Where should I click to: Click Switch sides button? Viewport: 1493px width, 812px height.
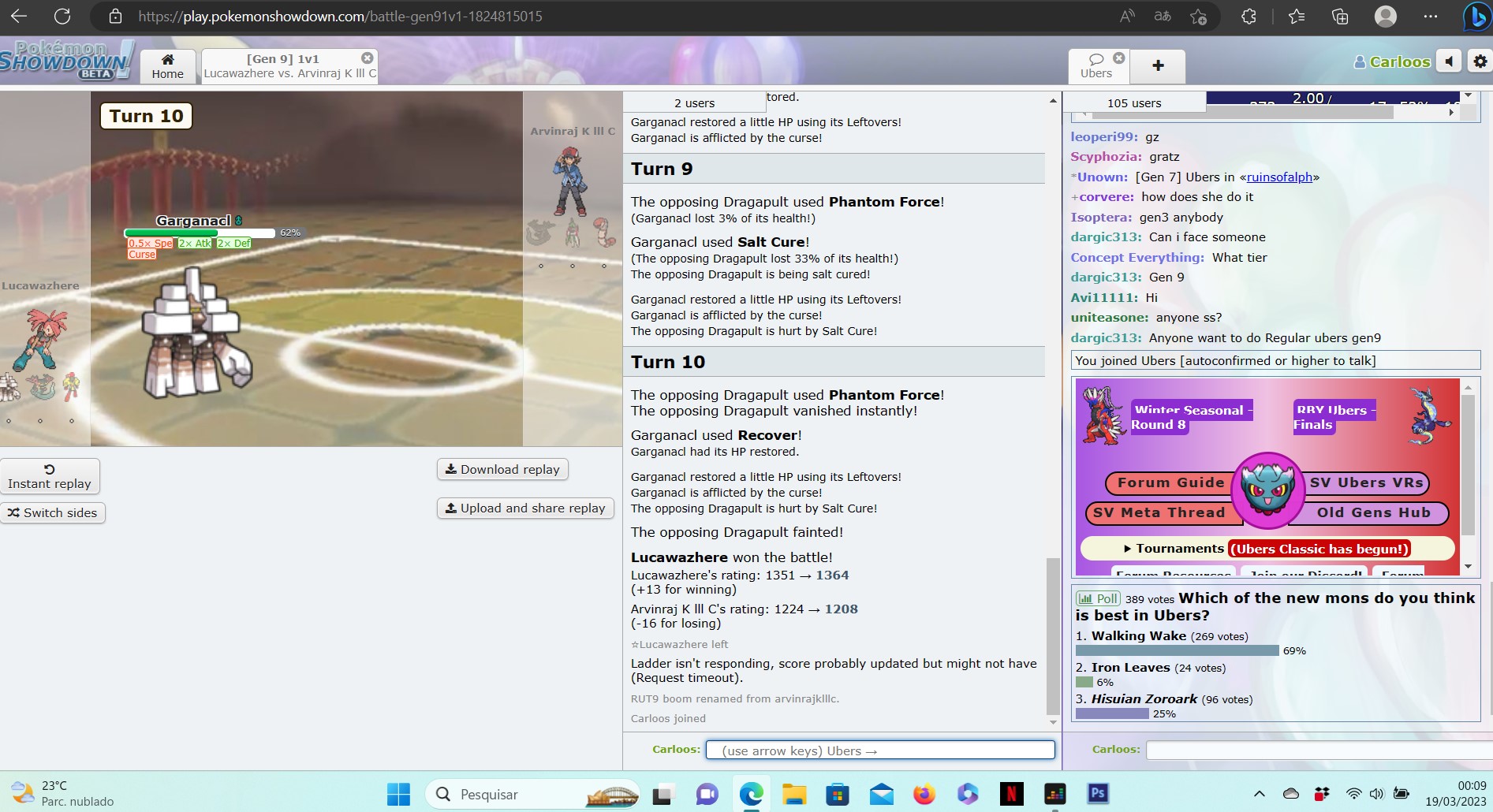(53, 512)
